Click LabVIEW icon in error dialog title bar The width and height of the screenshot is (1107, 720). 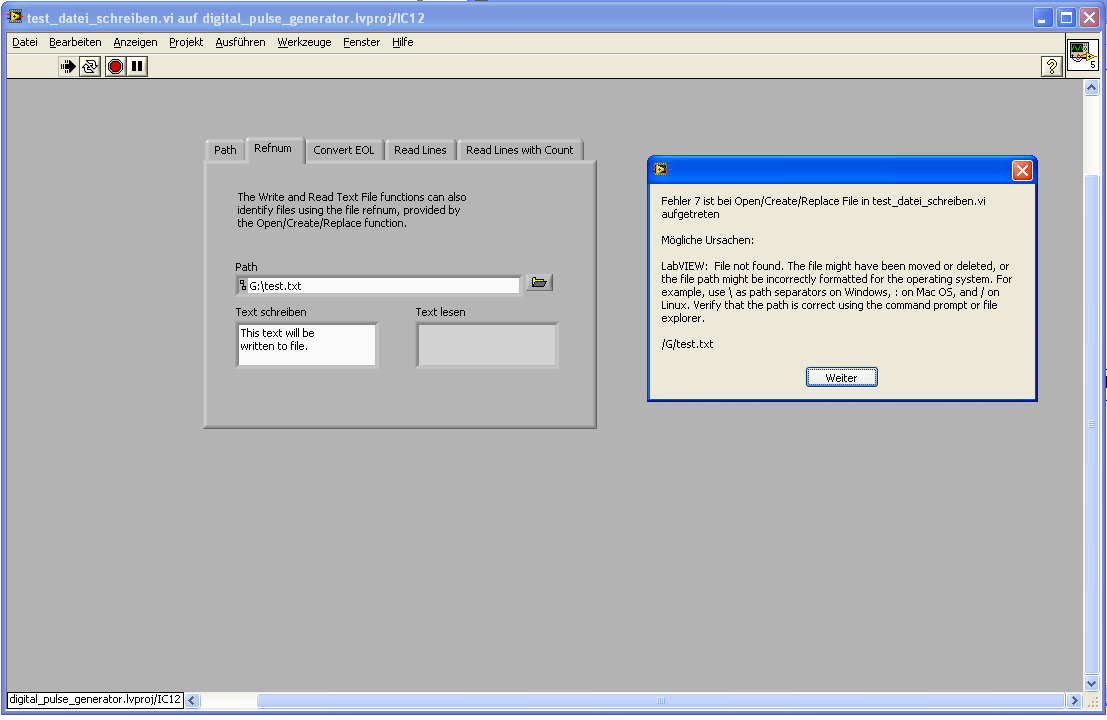pyautogui.click(x=661, y=169)
